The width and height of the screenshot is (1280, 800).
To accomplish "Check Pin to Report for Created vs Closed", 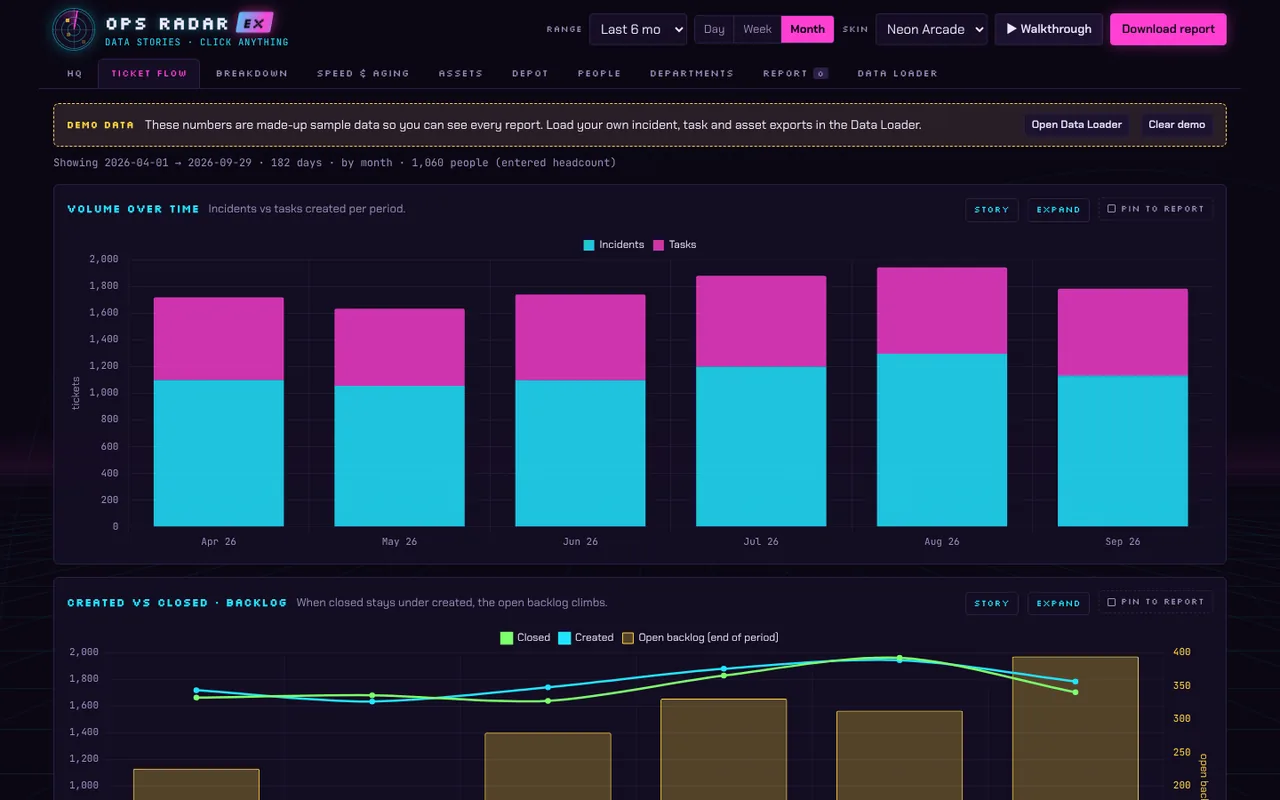I will coord(1111,602).
